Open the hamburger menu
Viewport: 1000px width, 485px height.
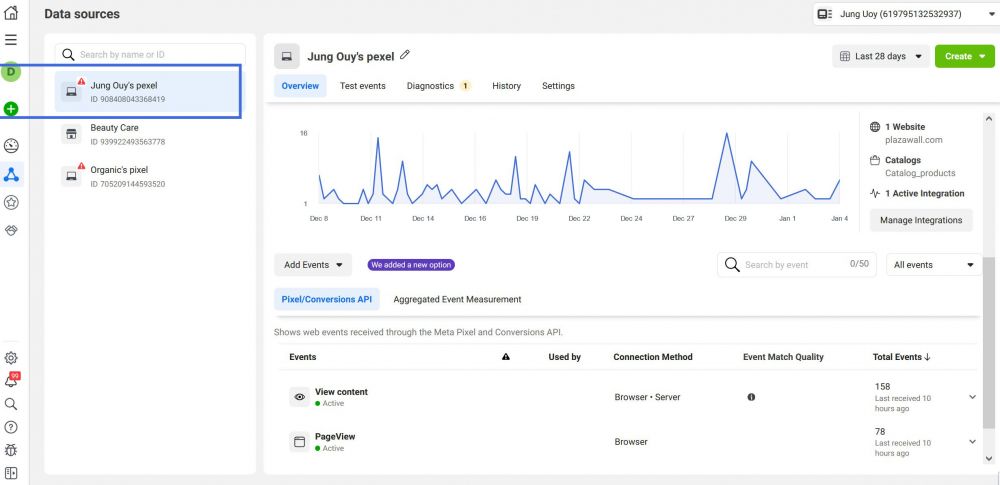coord(11,40)
